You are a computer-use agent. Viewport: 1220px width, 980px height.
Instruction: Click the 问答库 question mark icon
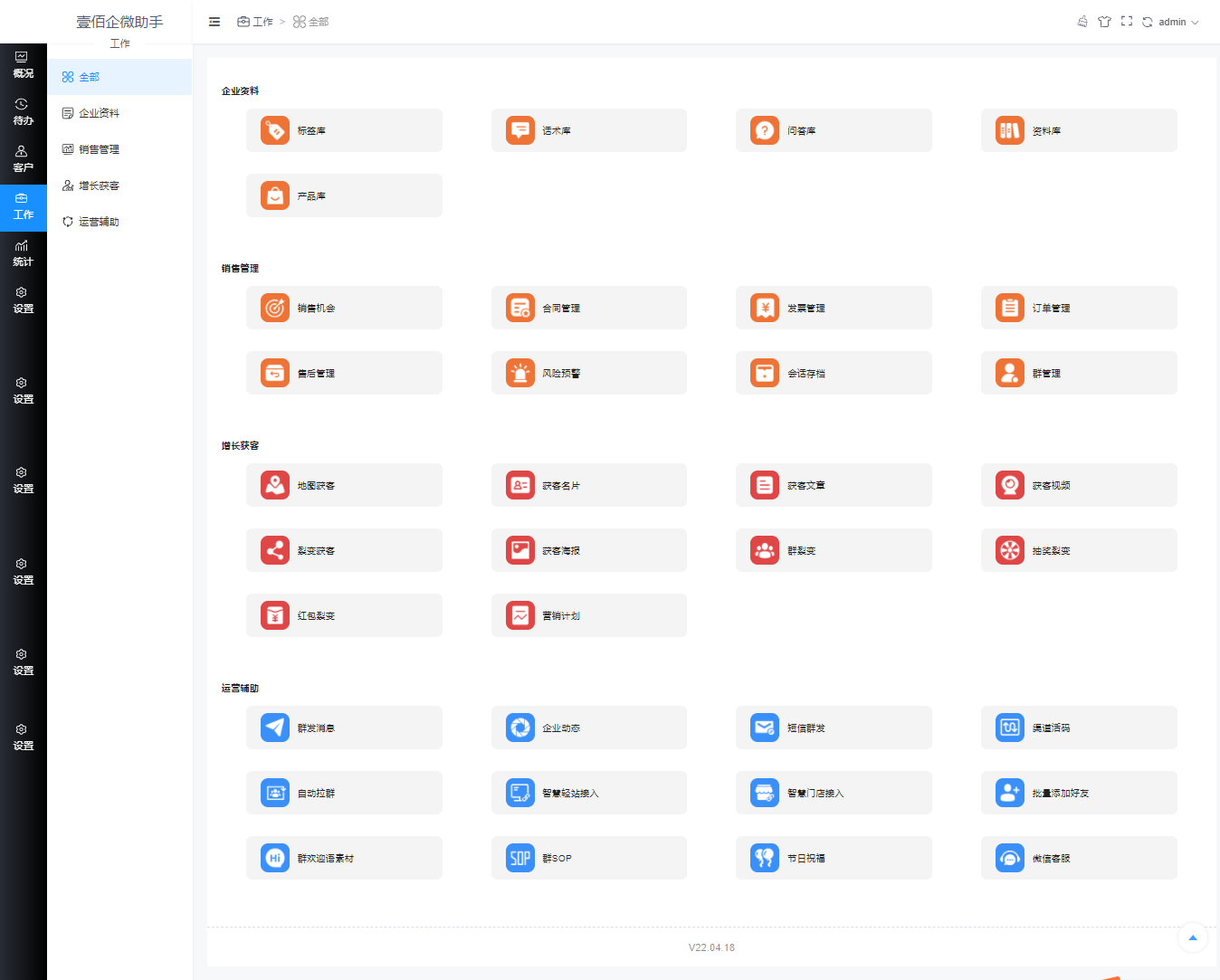pyautogui.click(x=765, y=130)
